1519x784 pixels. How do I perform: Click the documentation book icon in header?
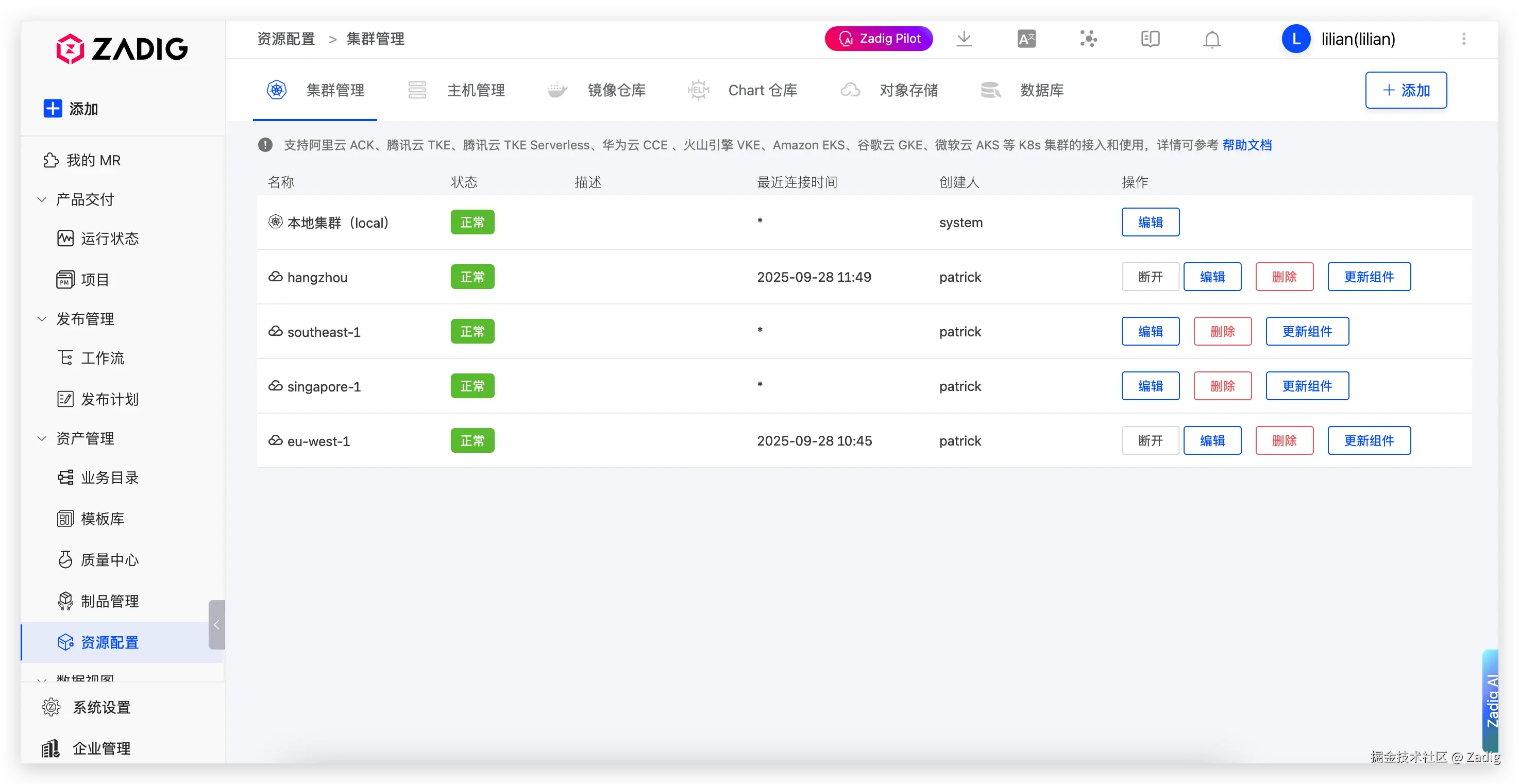click(x=1150, y=39)
